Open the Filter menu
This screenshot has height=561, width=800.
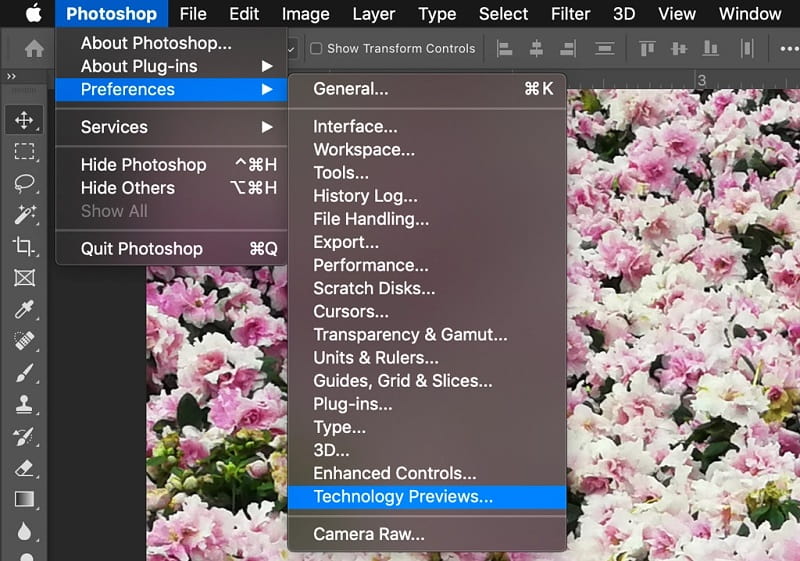pos(570,14)
